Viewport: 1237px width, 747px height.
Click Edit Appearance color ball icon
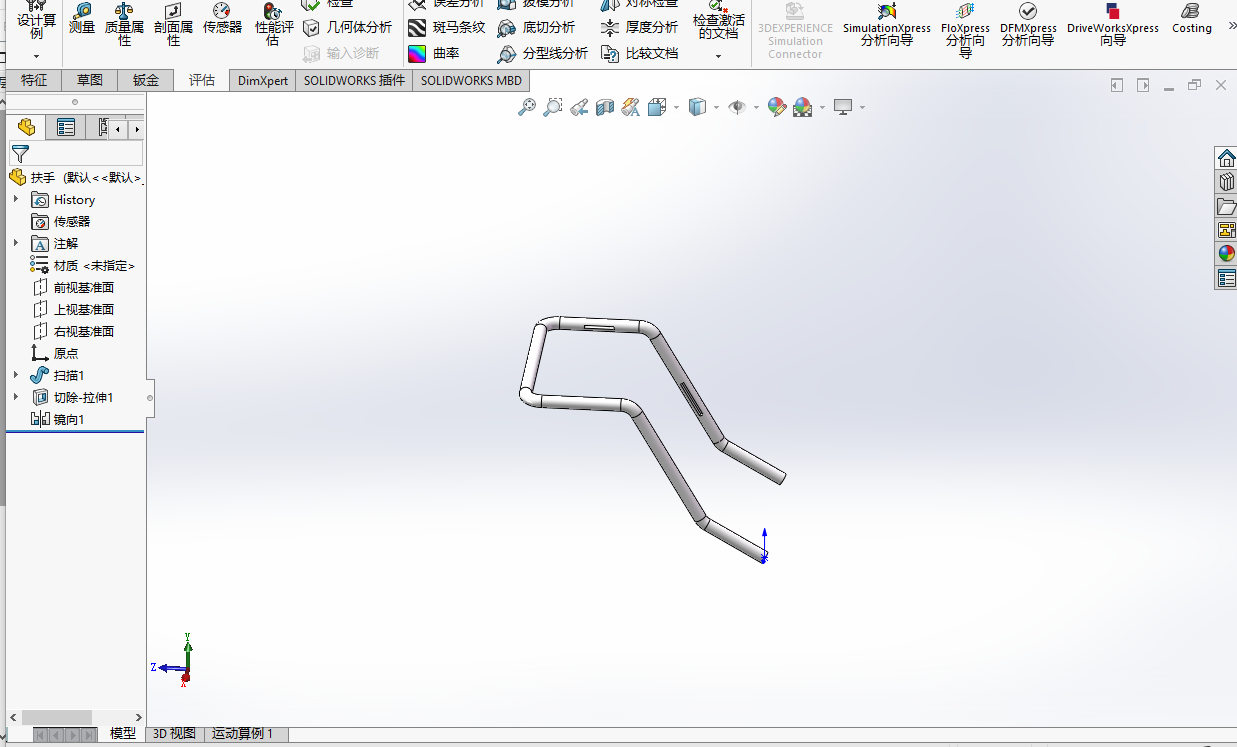[777, 107]
